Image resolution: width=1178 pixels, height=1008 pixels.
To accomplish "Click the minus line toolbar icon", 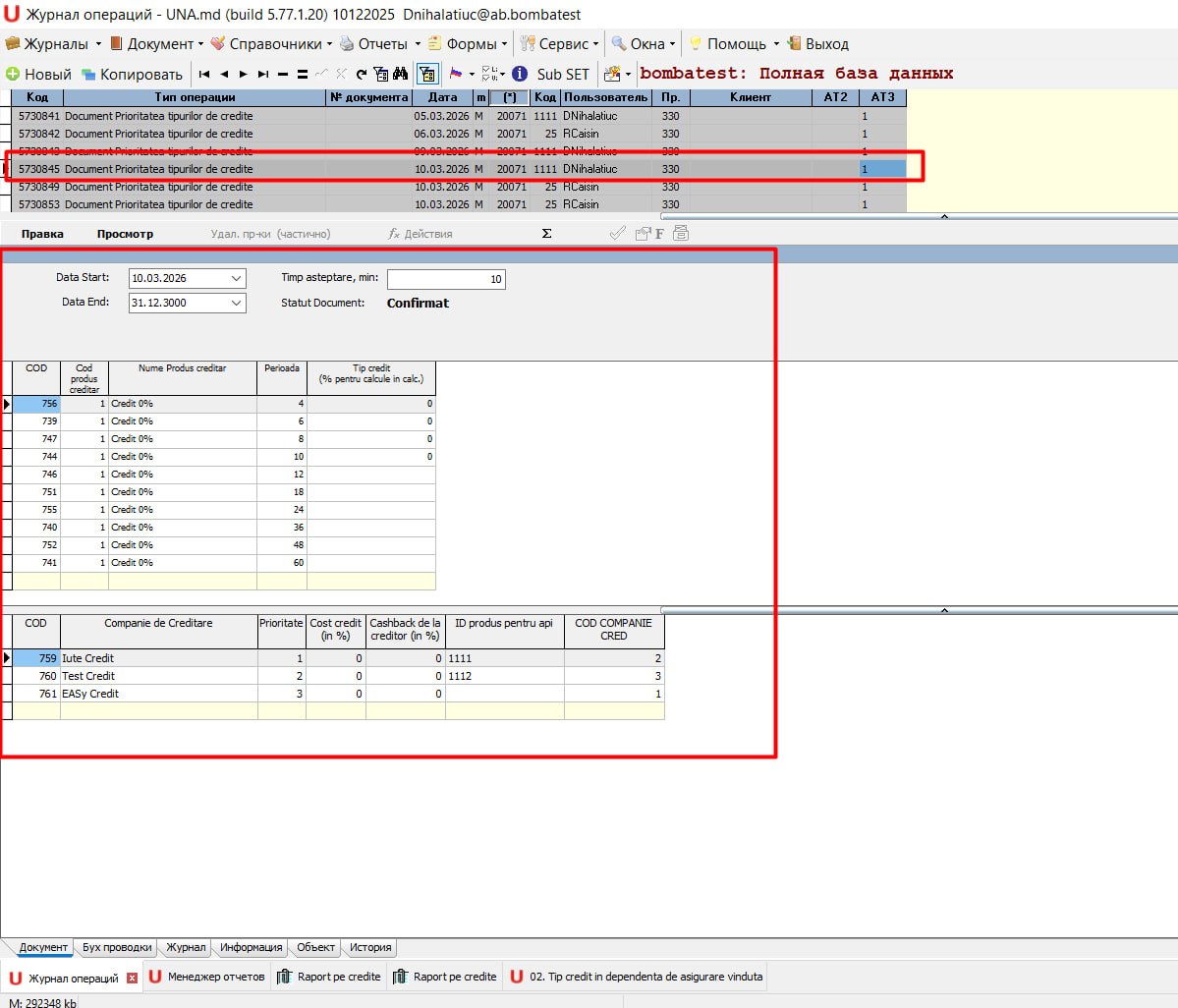I will click(283, 74).
